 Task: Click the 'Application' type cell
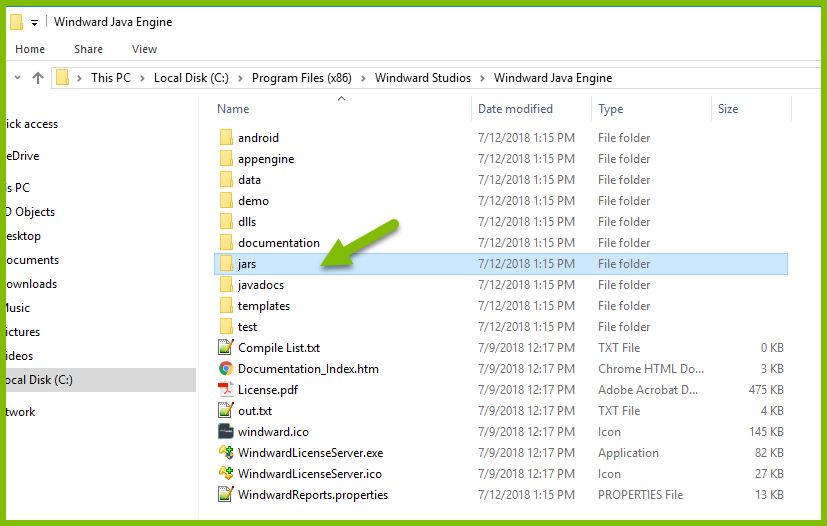click(x=628, y=453)
